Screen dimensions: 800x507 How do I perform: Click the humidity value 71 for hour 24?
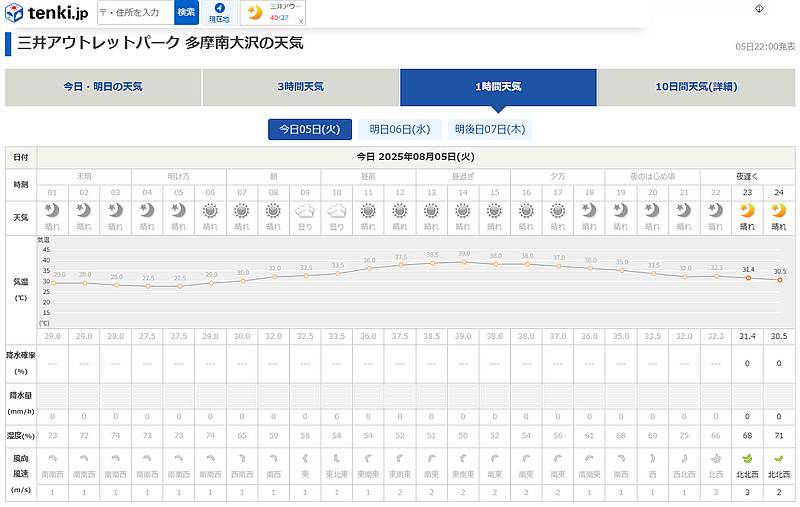click(x=779, y=436)
